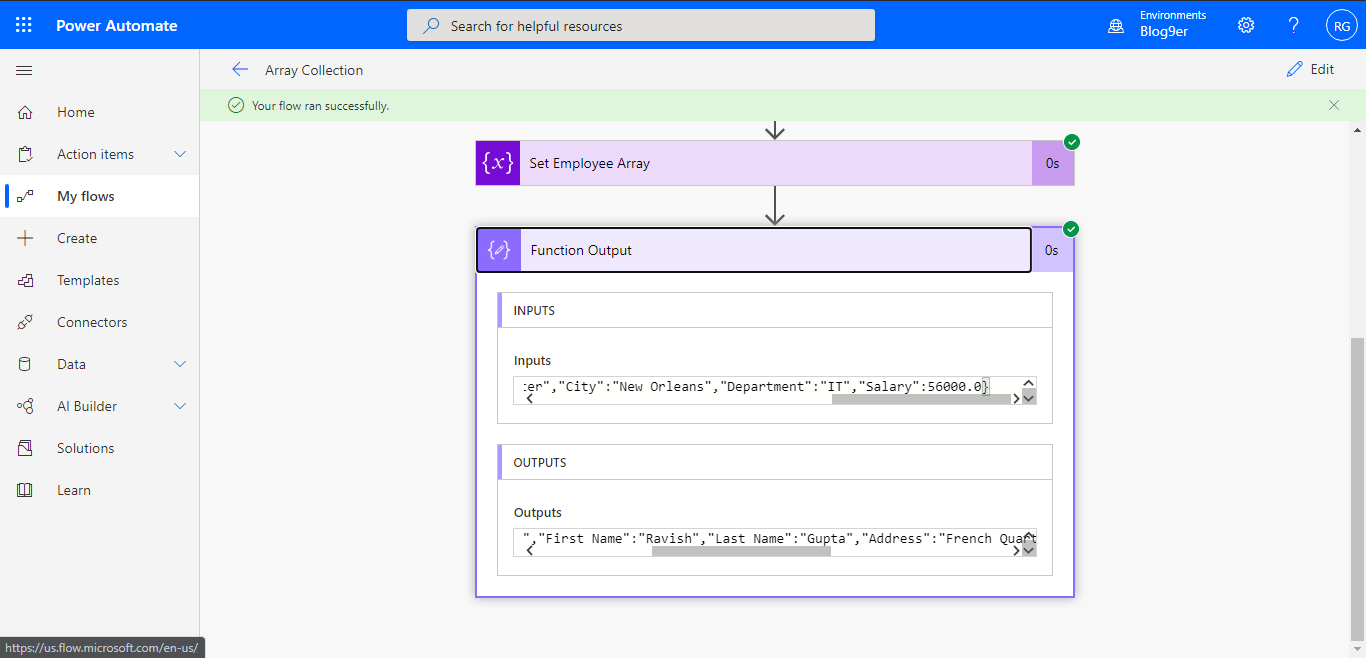Click the search for helpful resources box
Screen dimensions: 1366x658
[641, 26]
